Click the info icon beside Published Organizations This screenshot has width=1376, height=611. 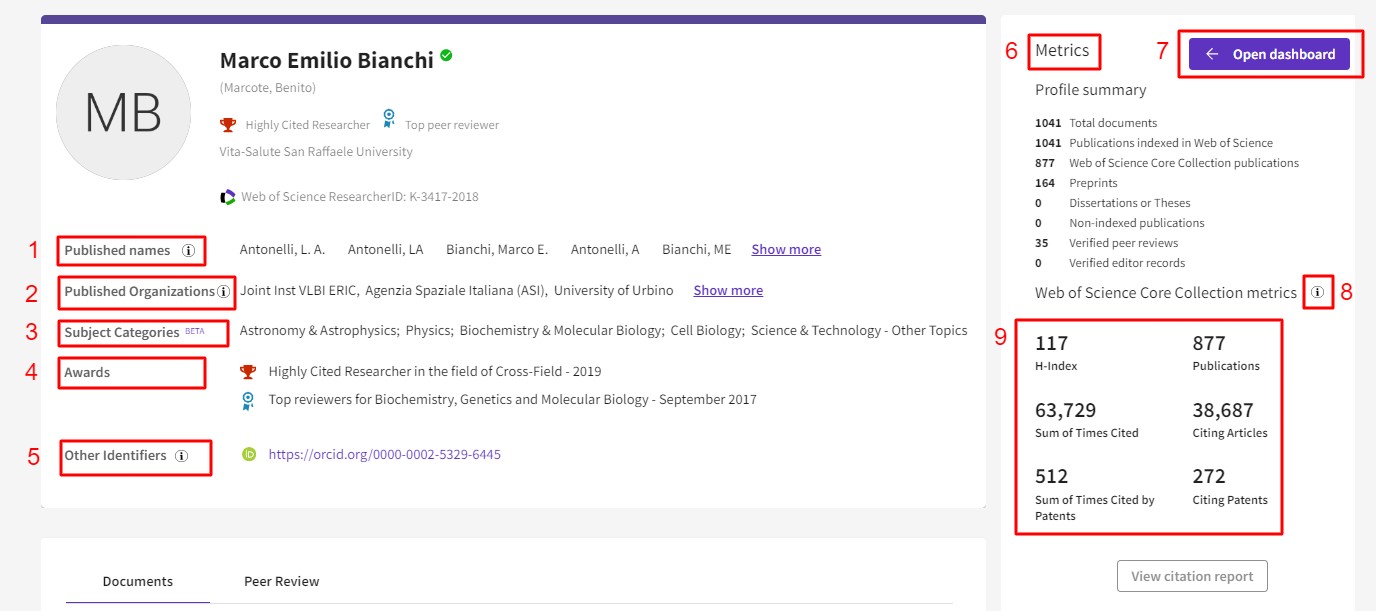(x=223, y=291)
